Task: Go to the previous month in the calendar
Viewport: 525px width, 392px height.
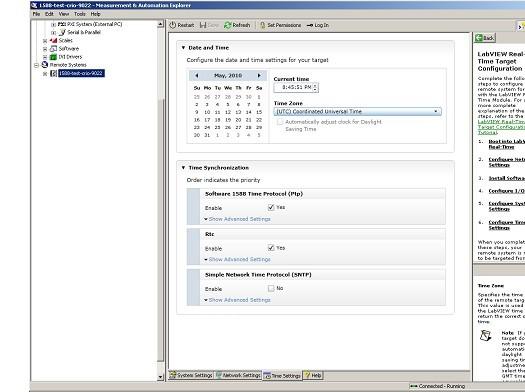Action: (x=197, y=76)
